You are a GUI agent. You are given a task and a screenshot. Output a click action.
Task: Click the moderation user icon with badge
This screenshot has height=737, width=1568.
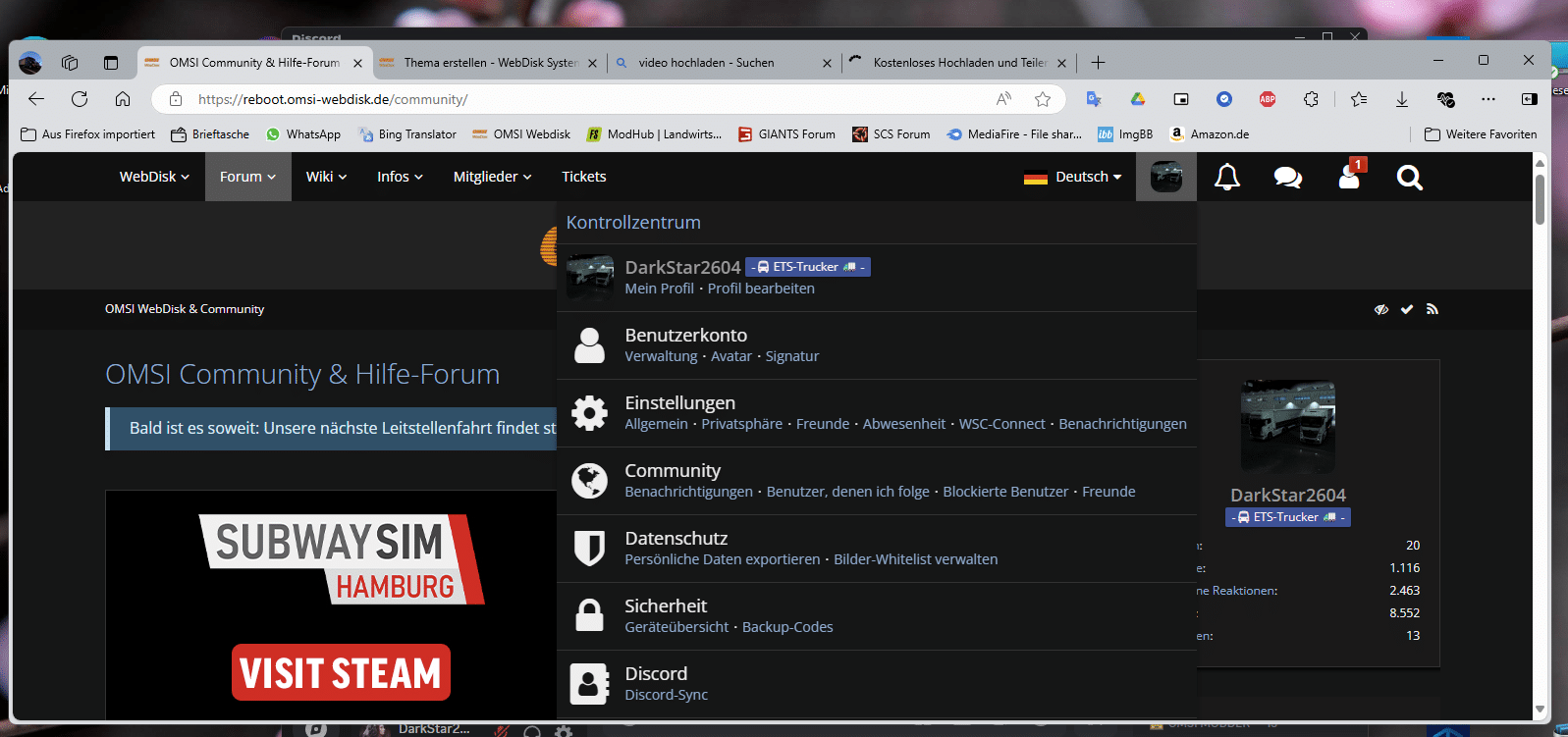point(1349,178)
